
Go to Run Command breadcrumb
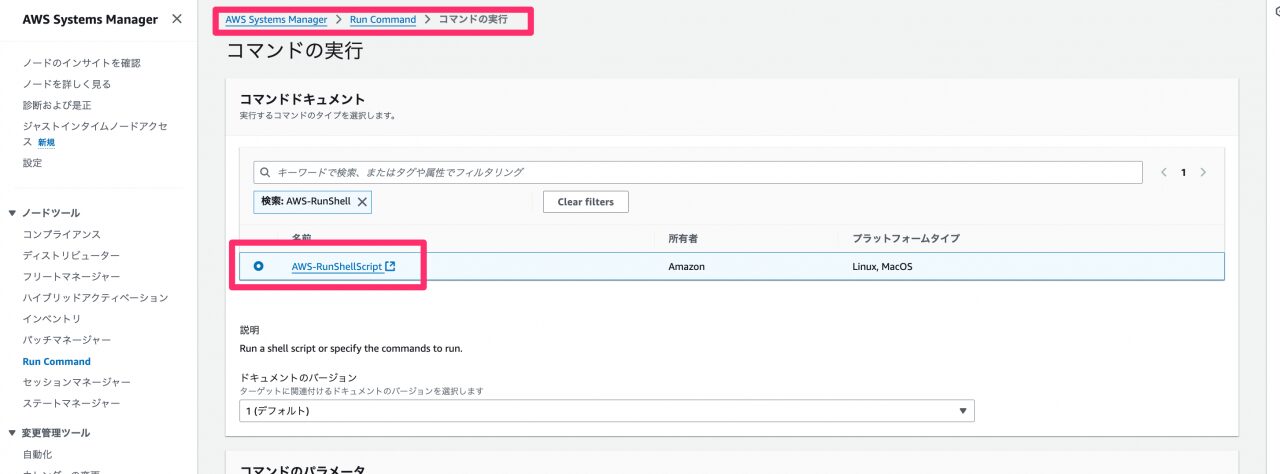(x=383, y=19)
